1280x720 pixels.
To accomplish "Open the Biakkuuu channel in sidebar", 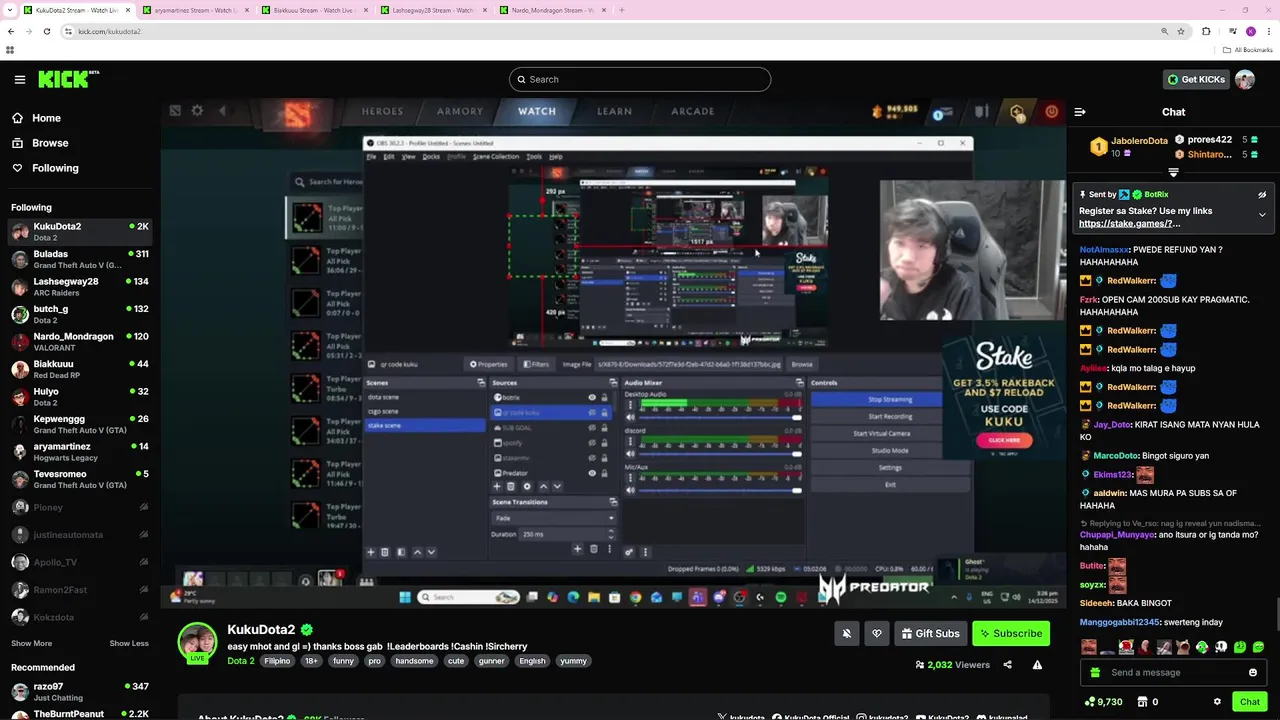I will 80,370.
